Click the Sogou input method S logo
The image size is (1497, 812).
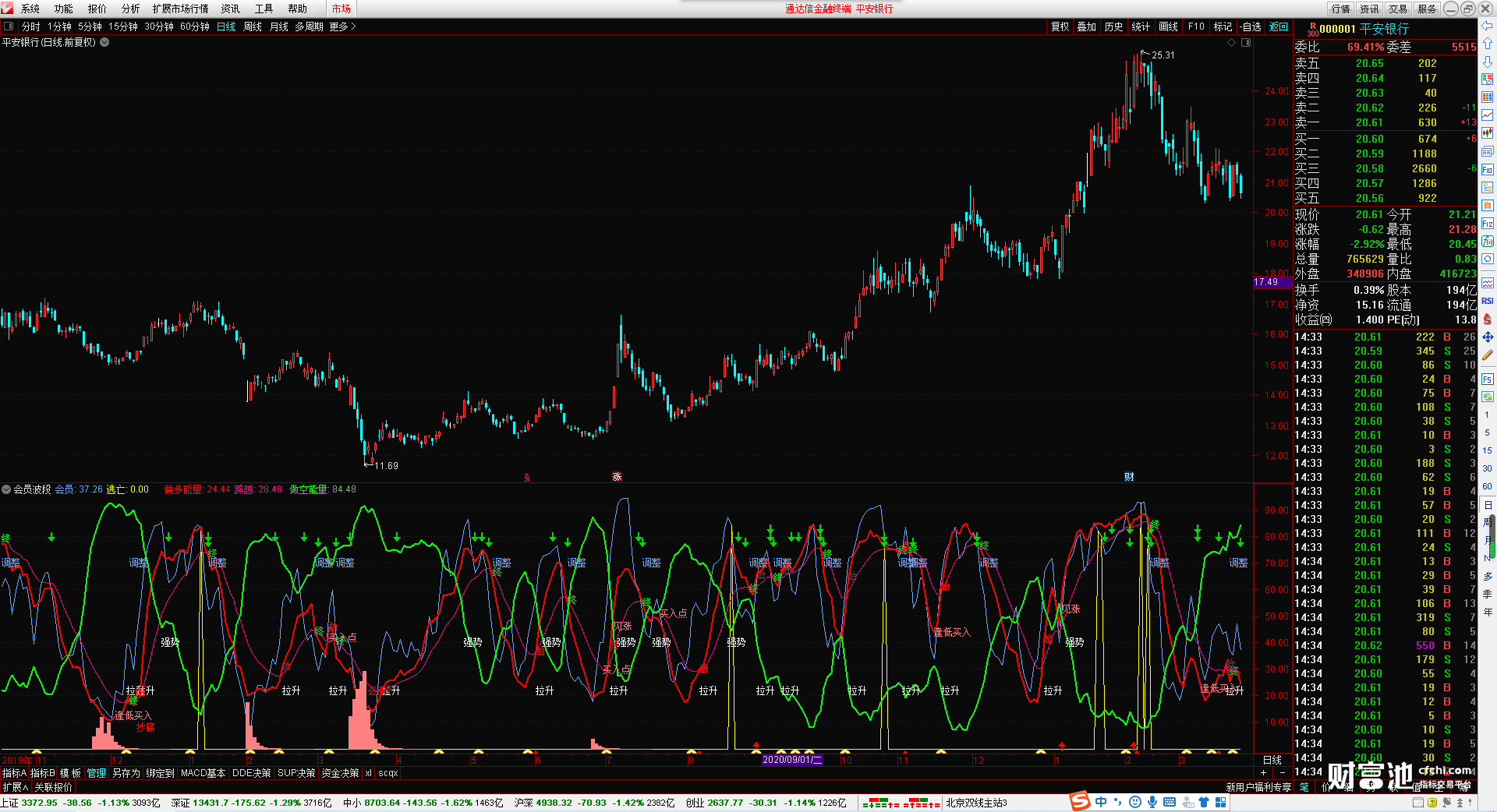pos(1080,801)
